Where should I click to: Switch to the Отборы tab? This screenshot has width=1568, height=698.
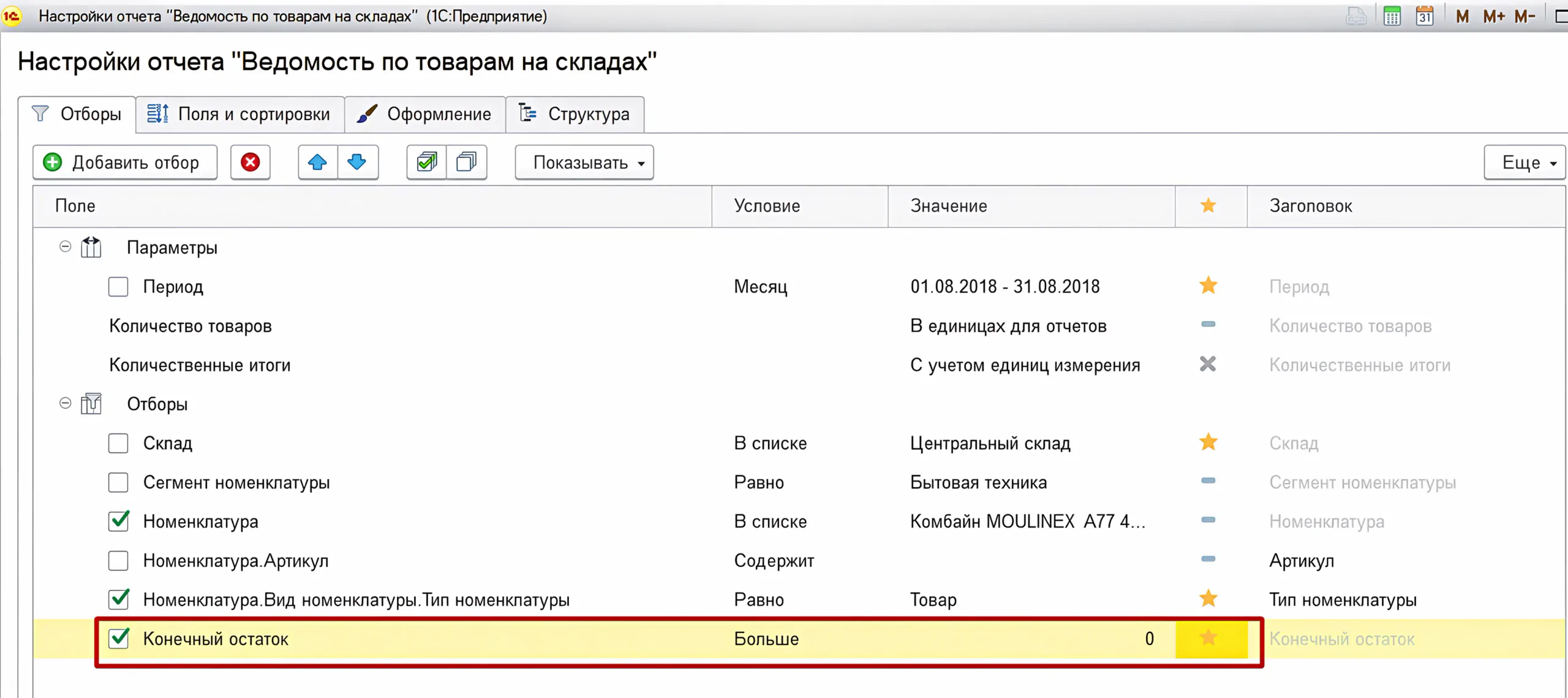click(x=77, y=114)
